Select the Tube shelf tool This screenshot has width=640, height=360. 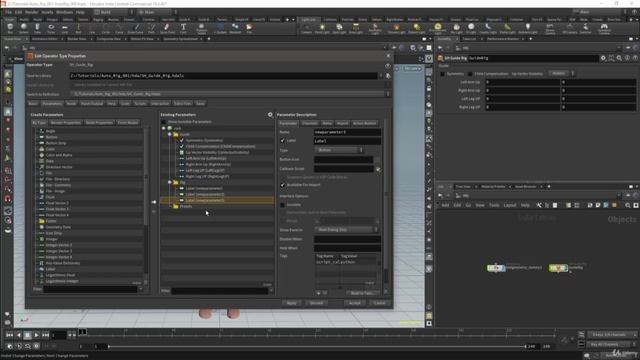click(37, 29)
